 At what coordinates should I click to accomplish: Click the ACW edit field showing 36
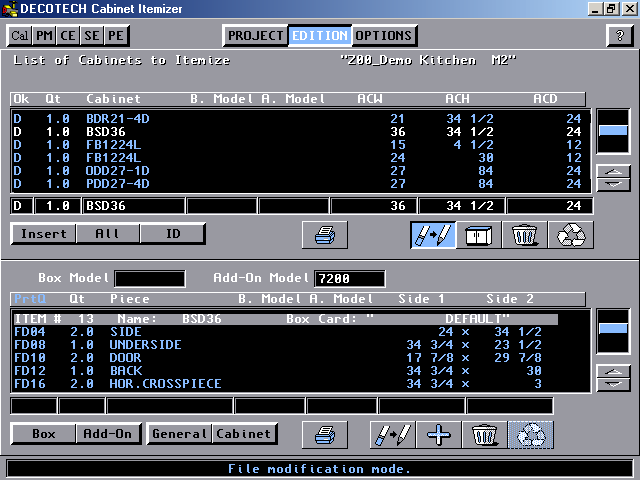373,206
